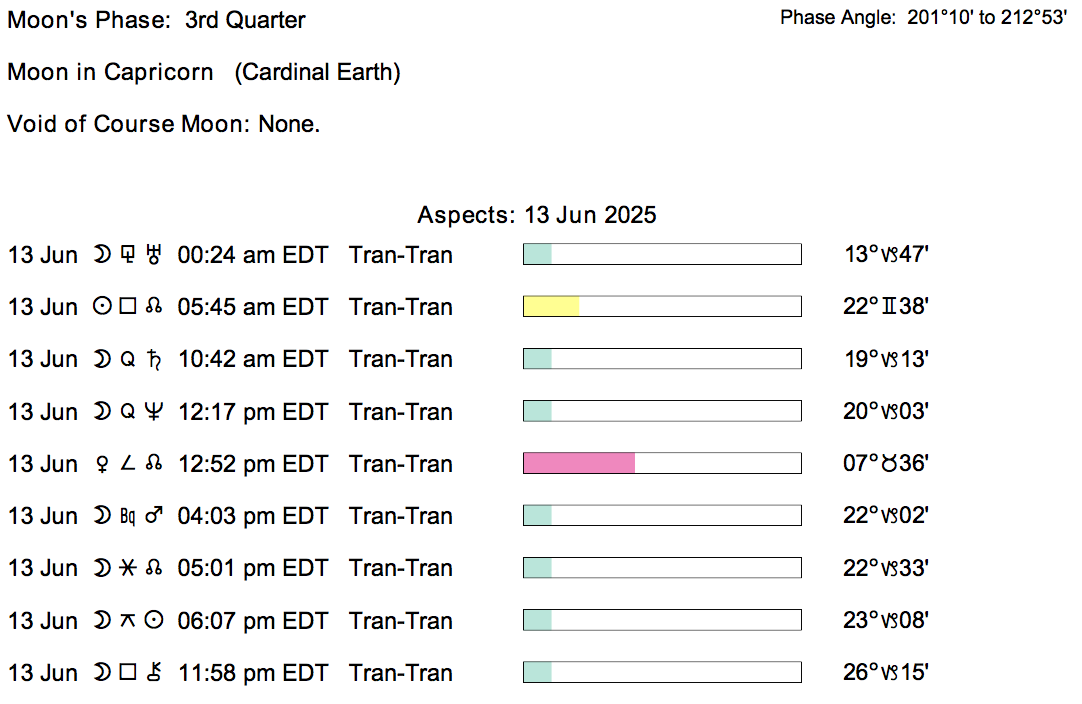The width and height of the screenshot is (1082, 704).
Task: Click the Phase Angle reading at top right
Action: click(x=923, y=18)
